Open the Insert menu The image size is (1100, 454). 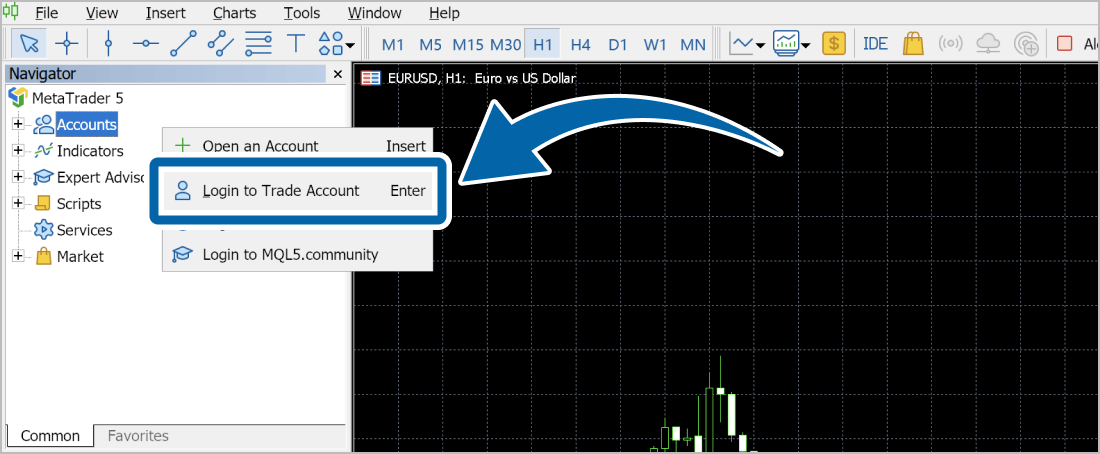[x=166, y=13]
